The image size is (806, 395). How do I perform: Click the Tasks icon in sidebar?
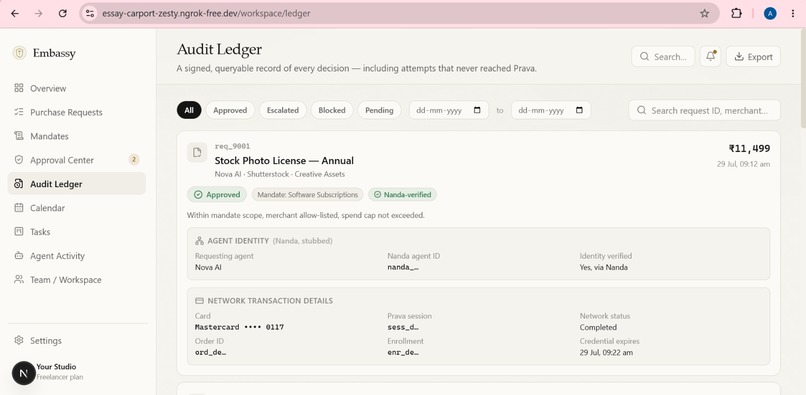(x=19, y=231)
